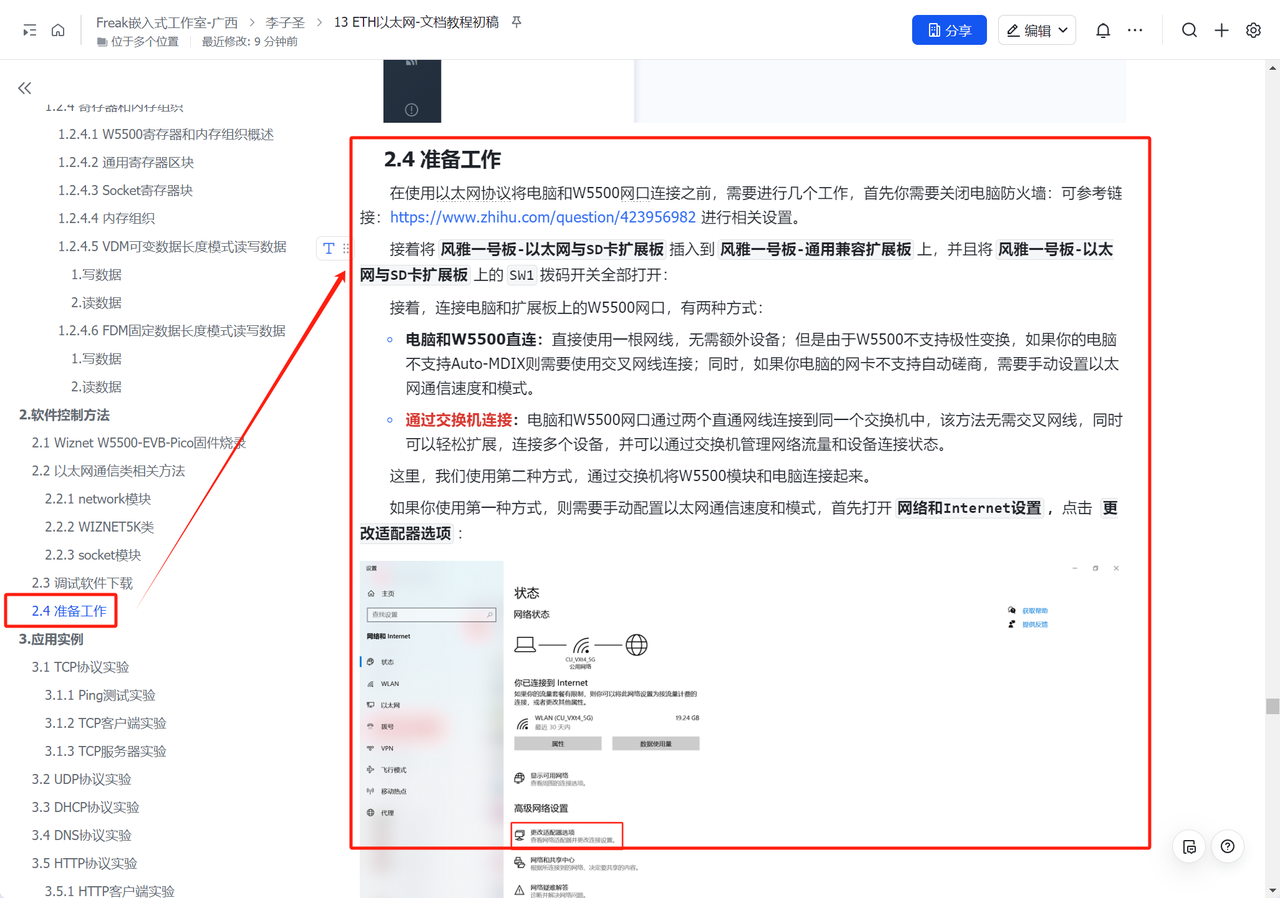The height and width of the screenshot is (898, 1280).
Task: Go to 2.2.2 WIZNET5K类 in outline
Action: tap(100, 526)
